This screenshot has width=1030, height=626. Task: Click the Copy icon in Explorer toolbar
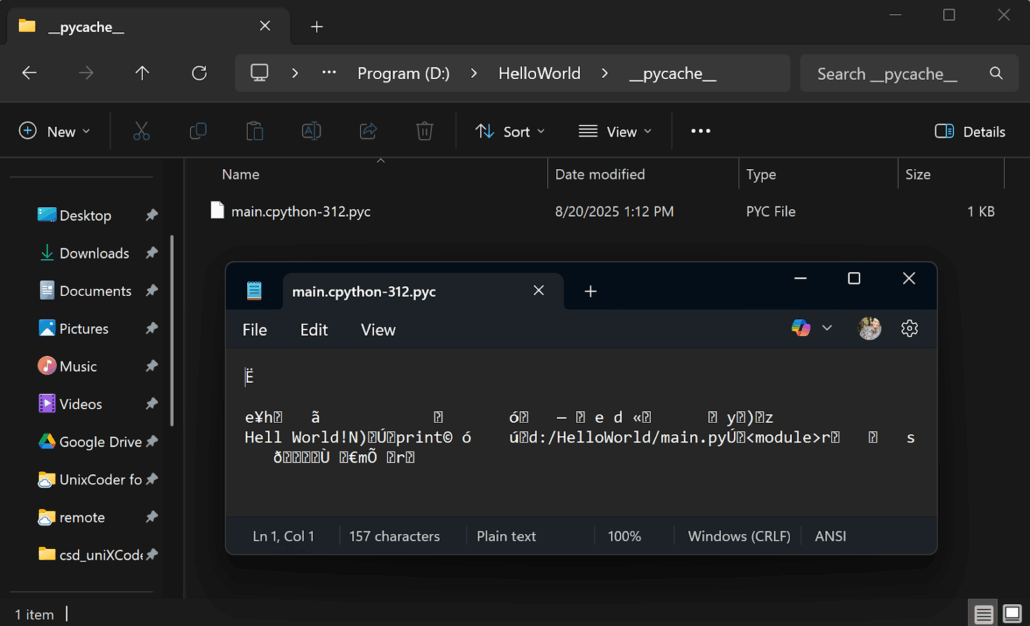pos(198,131)
